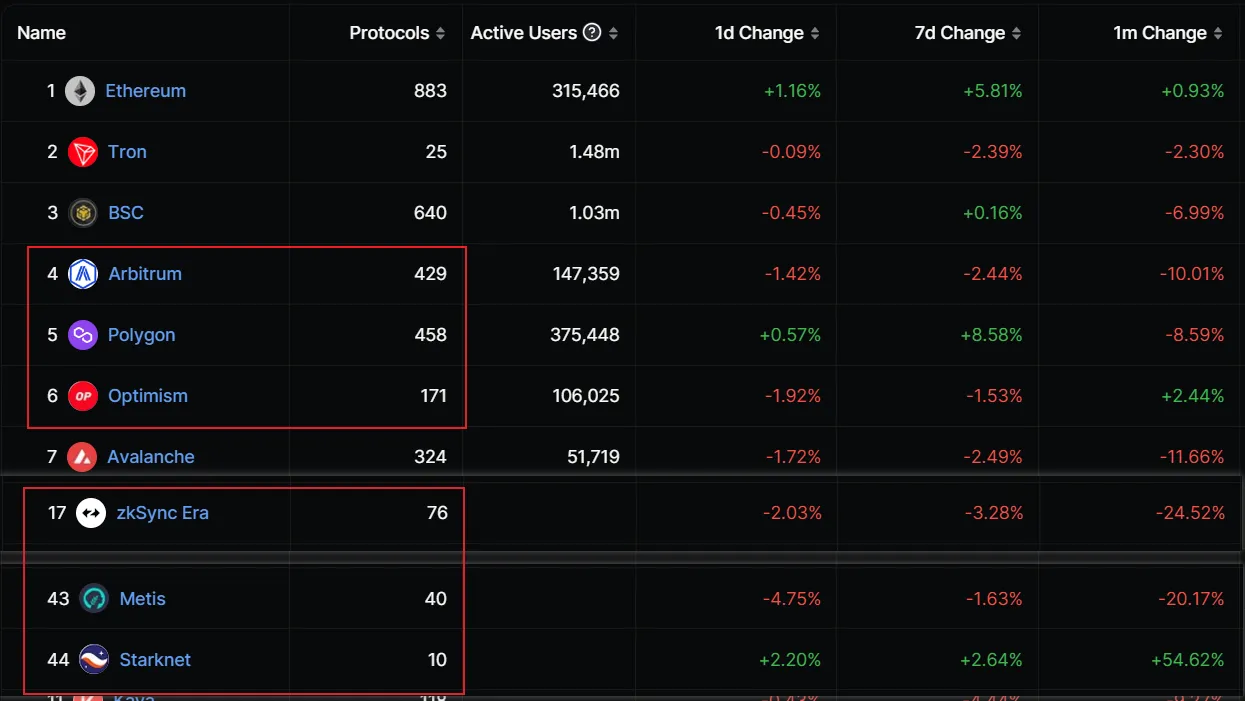Screen dimensions: 1245x701
Task: Click the BSC chain logo icon
Action: 83,213
